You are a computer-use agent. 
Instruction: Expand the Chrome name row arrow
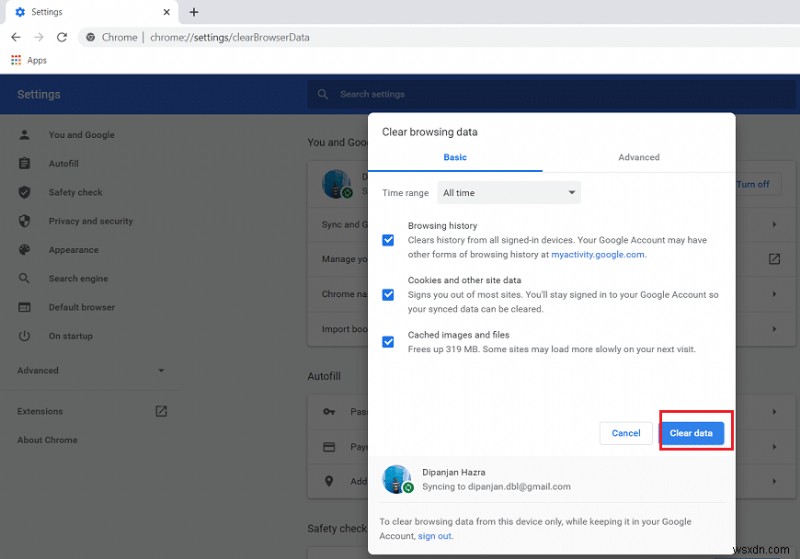pos(774,294)
